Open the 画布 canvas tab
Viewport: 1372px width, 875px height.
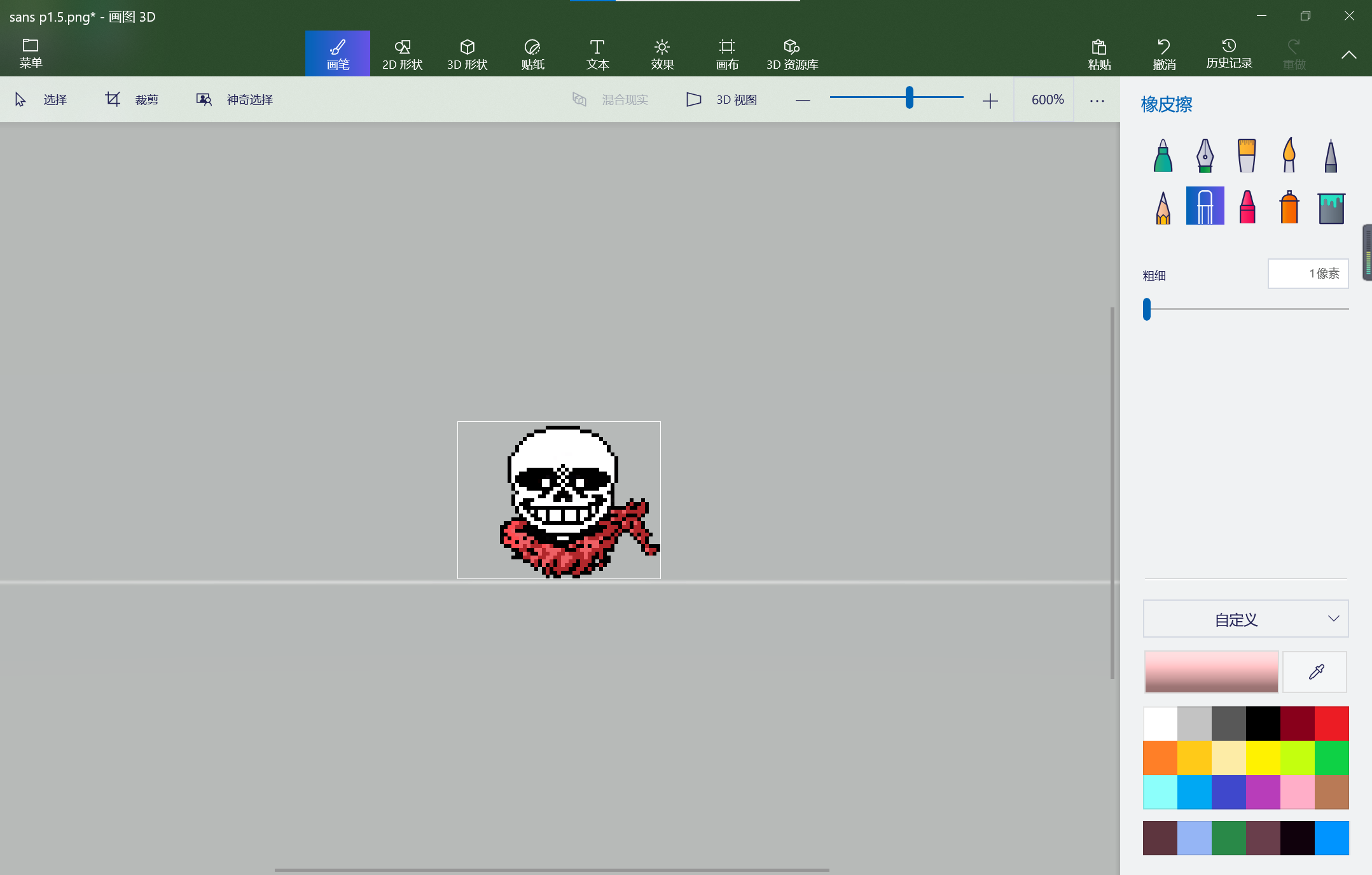tap(727, 53)
